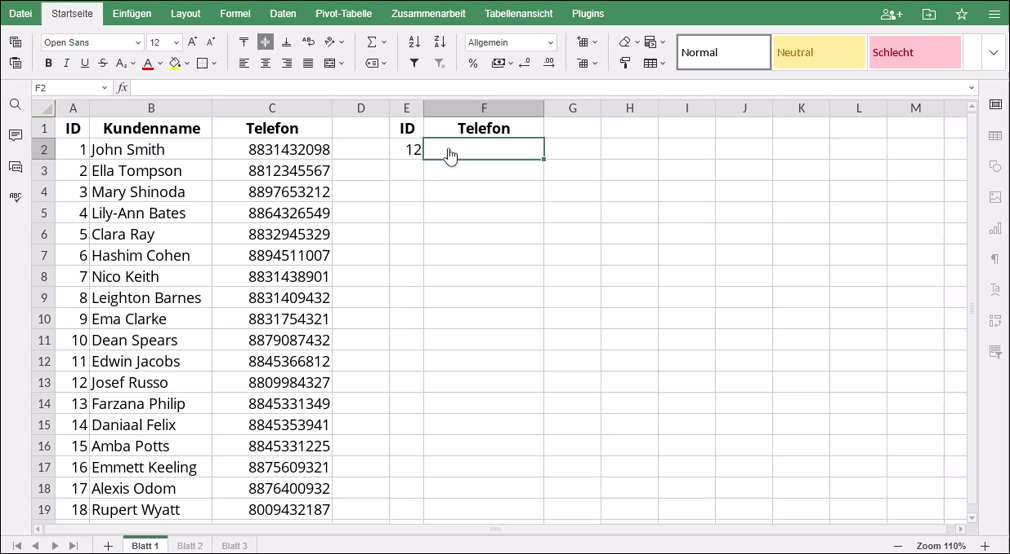Screen dimensions: 1010x554
Task: Toggle Wrap text
Action: (x=308, y=43)
